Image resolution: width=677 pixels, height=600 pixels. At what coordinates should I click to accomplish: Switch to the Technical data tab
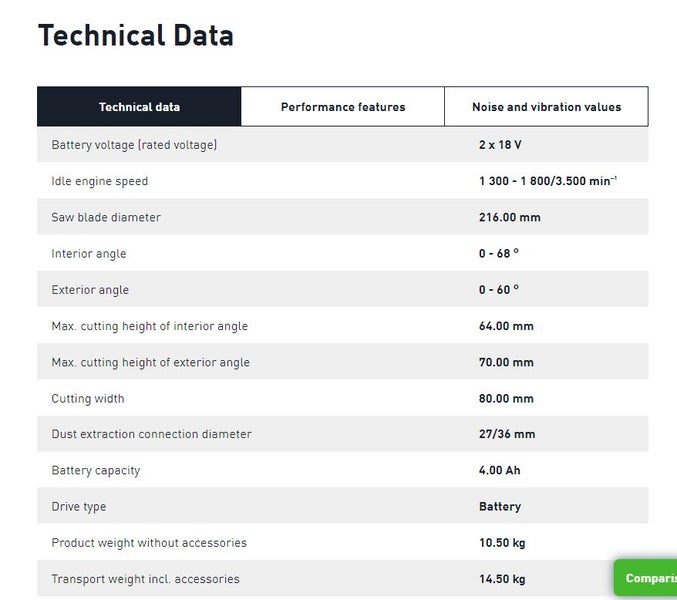139,107
